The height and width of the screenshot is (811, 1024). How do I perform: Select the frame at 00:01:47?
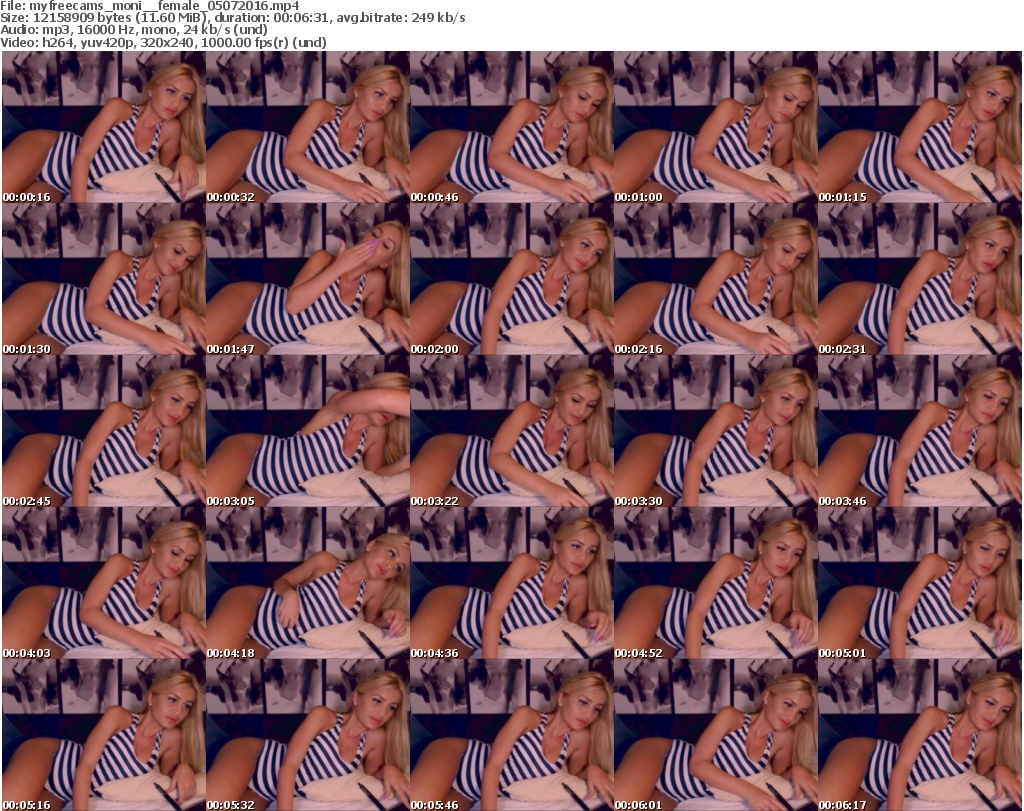(x=308, y=279)
